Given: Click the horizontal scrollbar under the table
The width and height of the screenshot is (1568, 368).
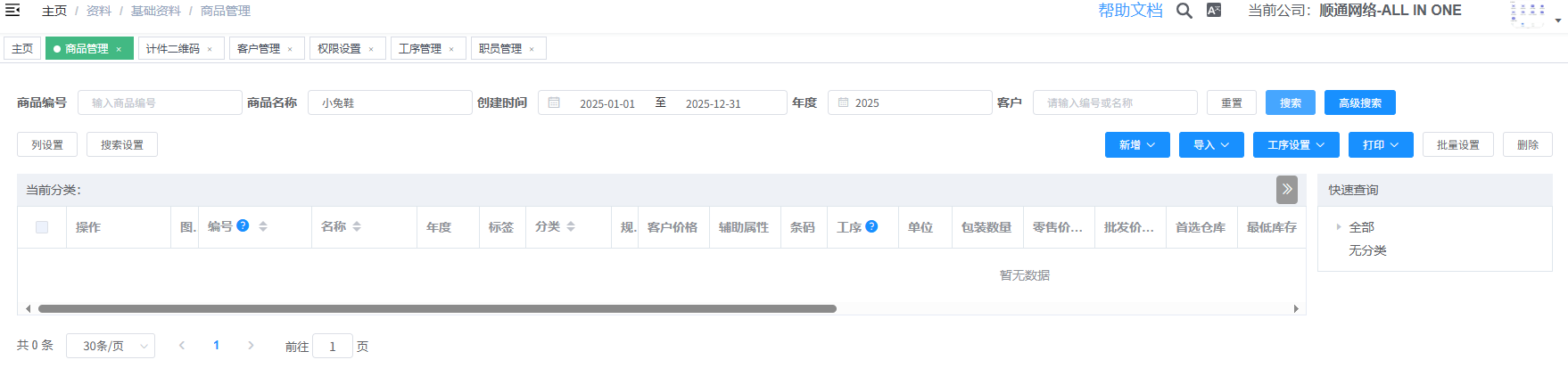Looking at the screenshot, I should [x=437, y=309].
